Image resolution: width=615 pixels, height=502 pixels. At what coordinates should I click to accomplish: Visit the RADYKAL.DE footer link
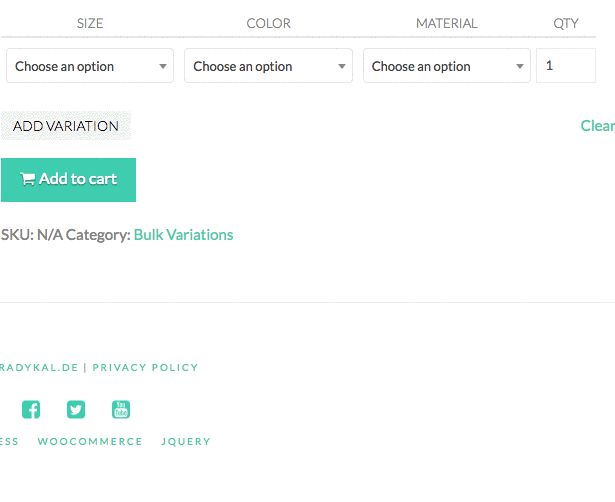pos(39,368)
